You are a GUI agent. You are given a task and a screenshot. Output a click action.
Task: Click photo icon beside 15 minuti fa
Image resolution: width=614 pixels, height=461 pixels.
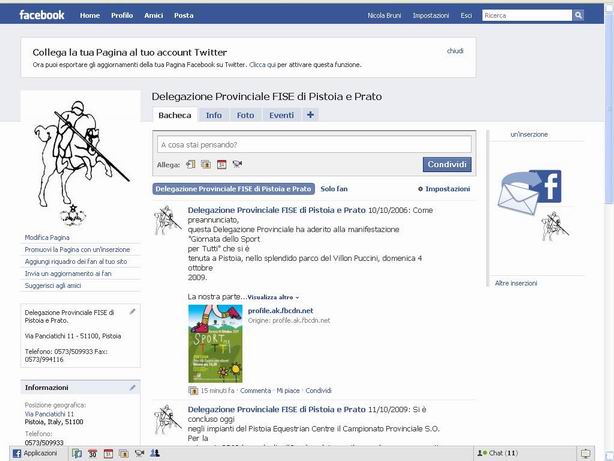pos(193,390)
